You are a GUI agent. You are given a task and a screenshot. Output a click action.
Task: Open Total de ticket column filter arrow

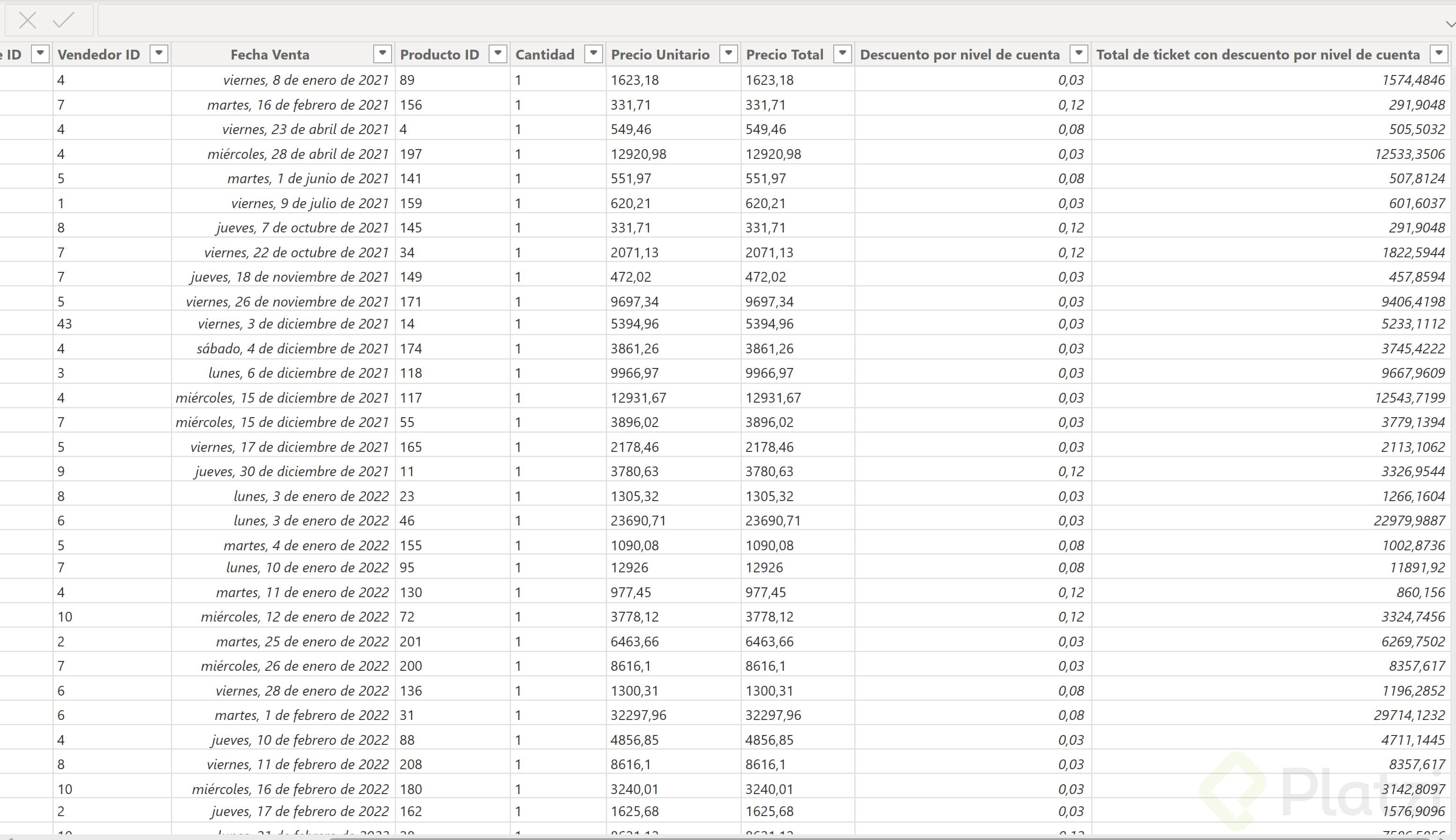[x=1439, y=54]
